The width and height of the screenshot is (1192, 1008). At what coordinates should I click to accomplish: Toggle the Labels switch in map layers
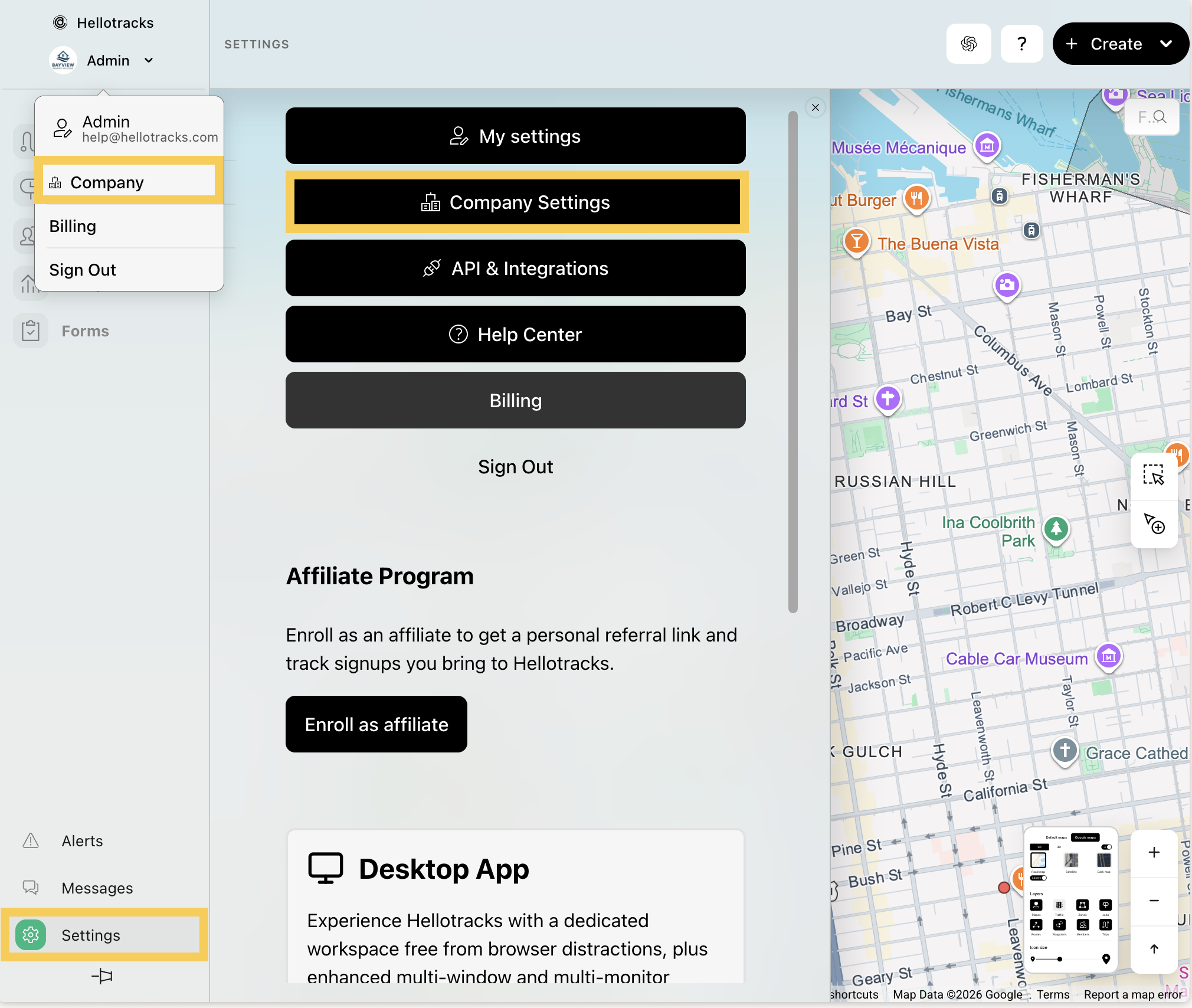click(x=1039, y=878)
